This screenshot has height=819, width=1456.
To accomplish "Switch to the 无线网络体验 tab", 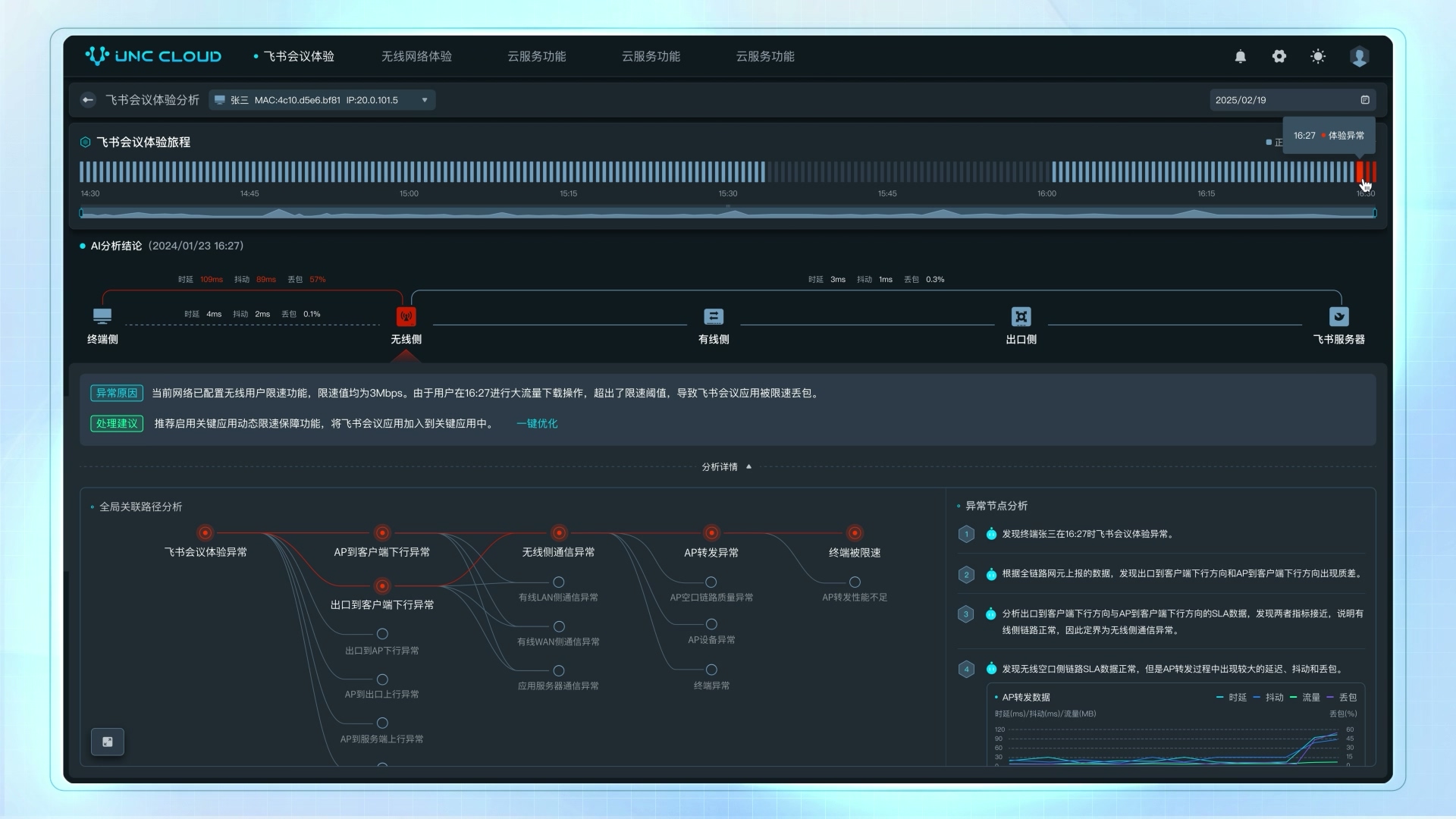I will pos(416,57).
